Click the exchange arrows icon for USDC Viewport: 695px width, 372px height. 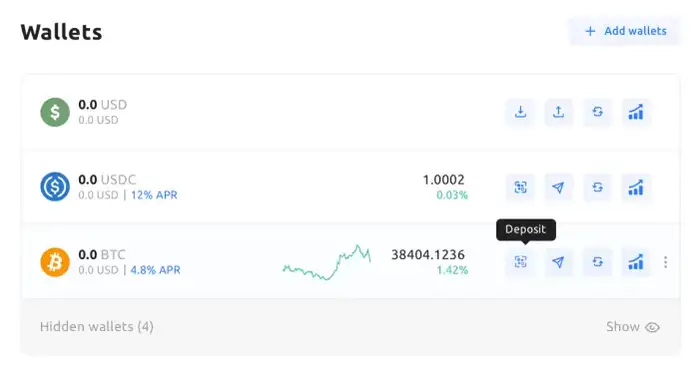click(x=597, y=187)
